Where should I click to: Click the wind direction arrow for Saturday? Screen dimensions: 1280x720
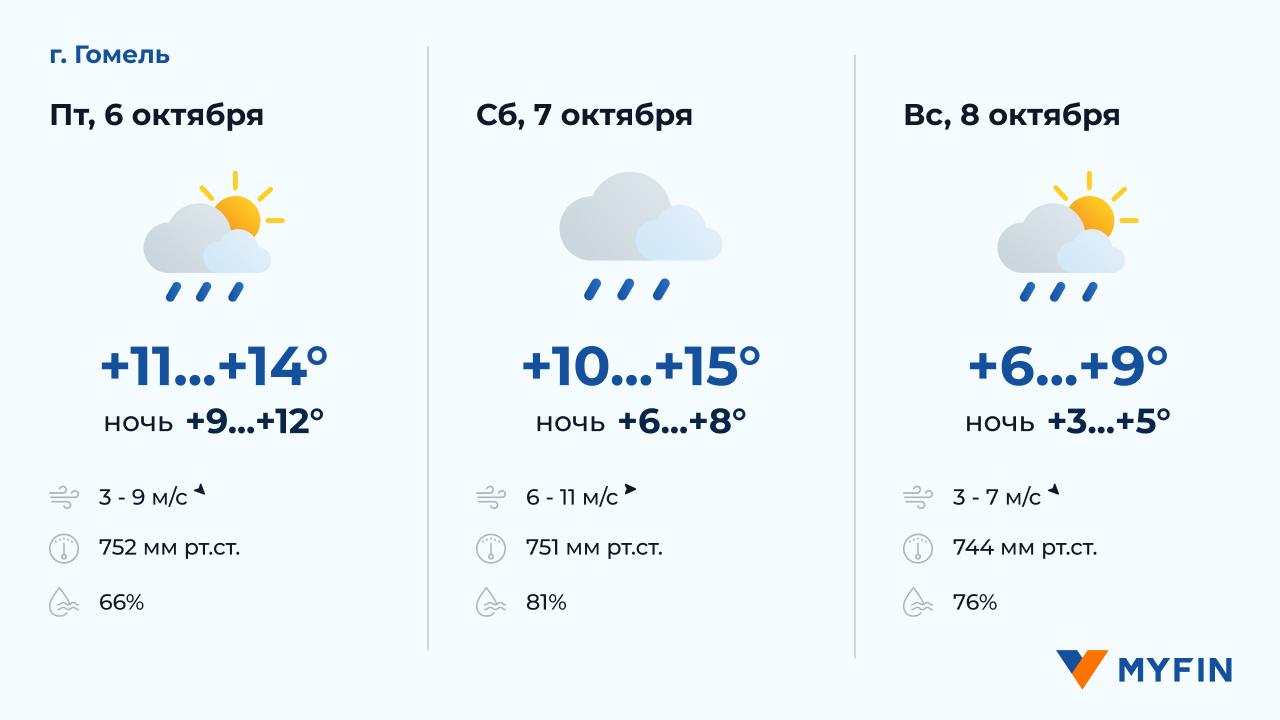630,490
